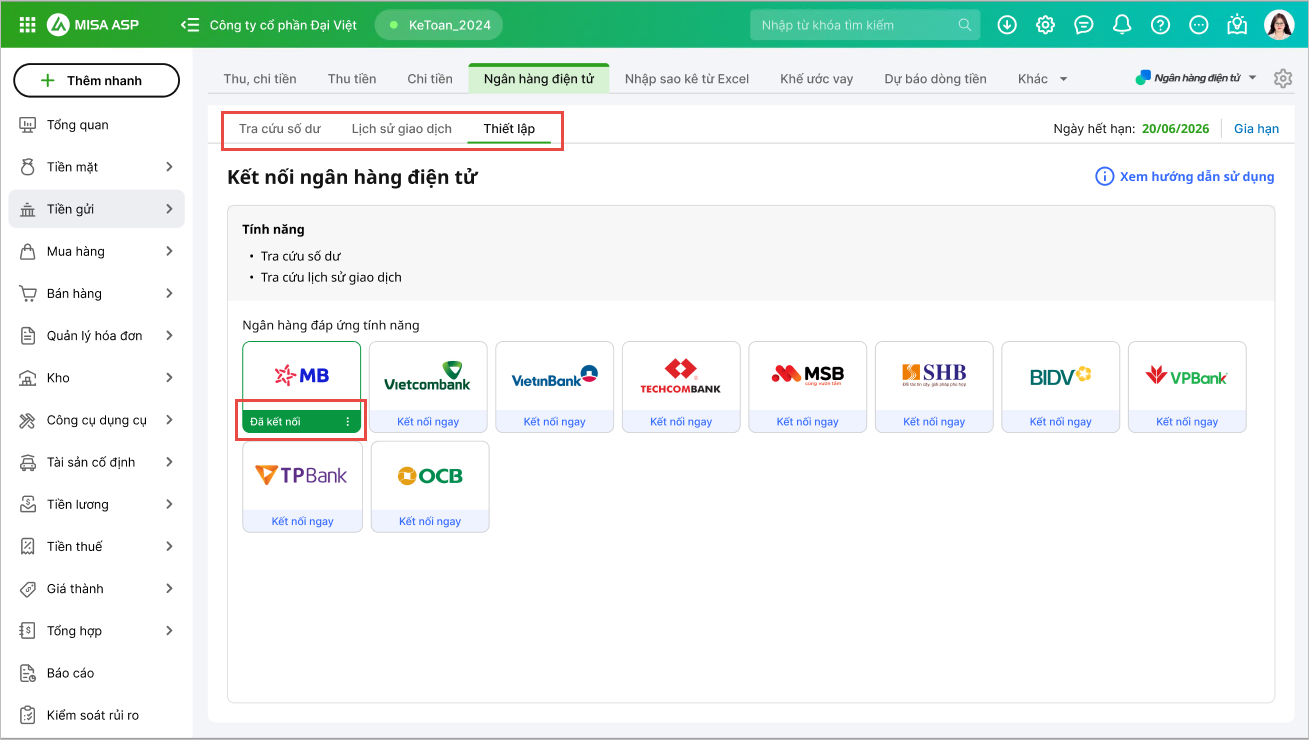Image resolution: width=1309 pixels, height=740 pixels.
Task: Open the more options ellipsis icon in header
Action: [1199, 25]
